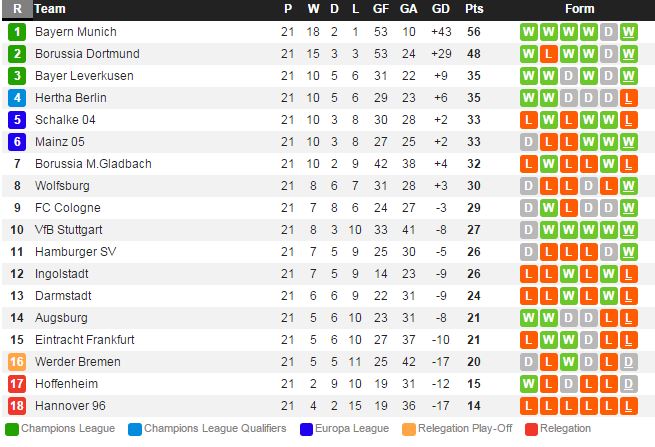Click the Team column header

(x=50, y=9)
